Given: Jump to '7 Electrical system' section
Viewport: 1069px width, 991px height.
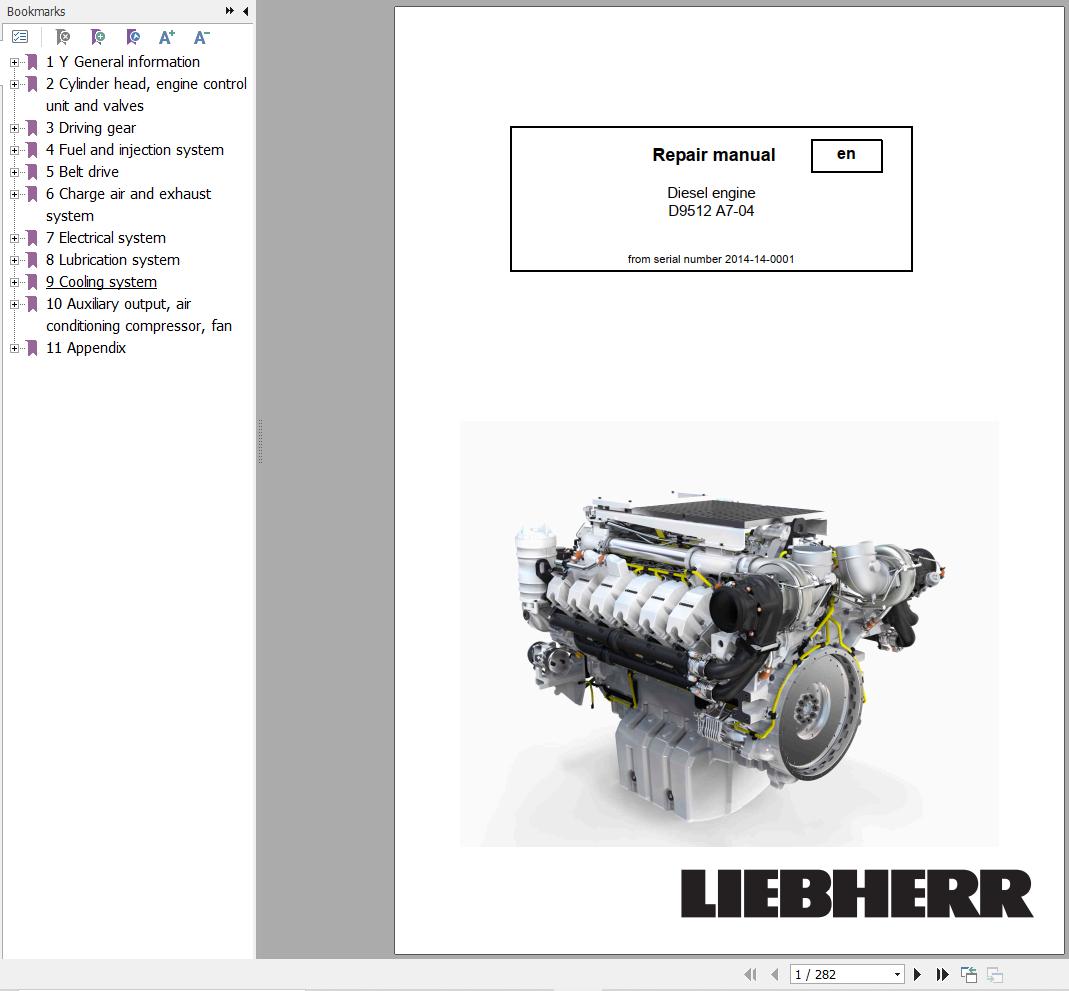Looking at the screenshot, I should [106, 238].
